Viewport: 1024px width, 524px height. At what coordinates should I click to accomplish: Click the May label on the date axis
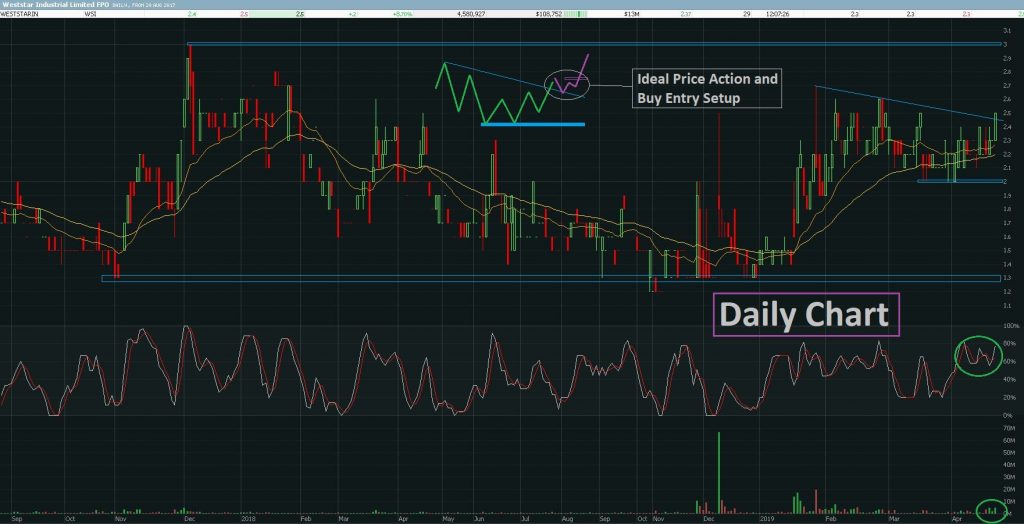pyautogui.click(x=449, y=520)
